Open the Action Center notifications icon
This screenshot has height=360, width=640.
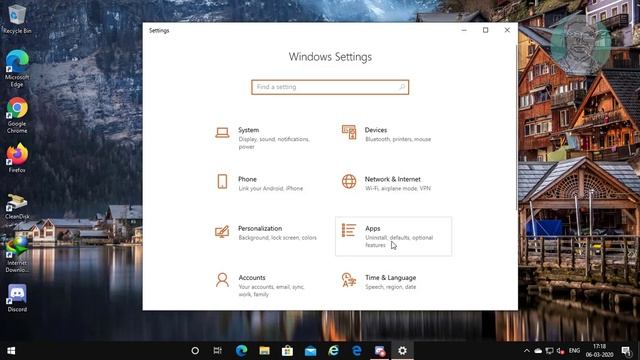click(626, 351)
